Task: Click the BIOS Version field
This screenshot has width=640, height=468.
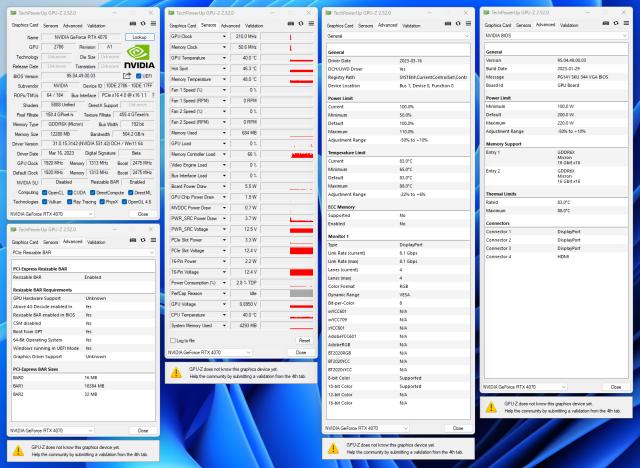Action: (81, 76)
